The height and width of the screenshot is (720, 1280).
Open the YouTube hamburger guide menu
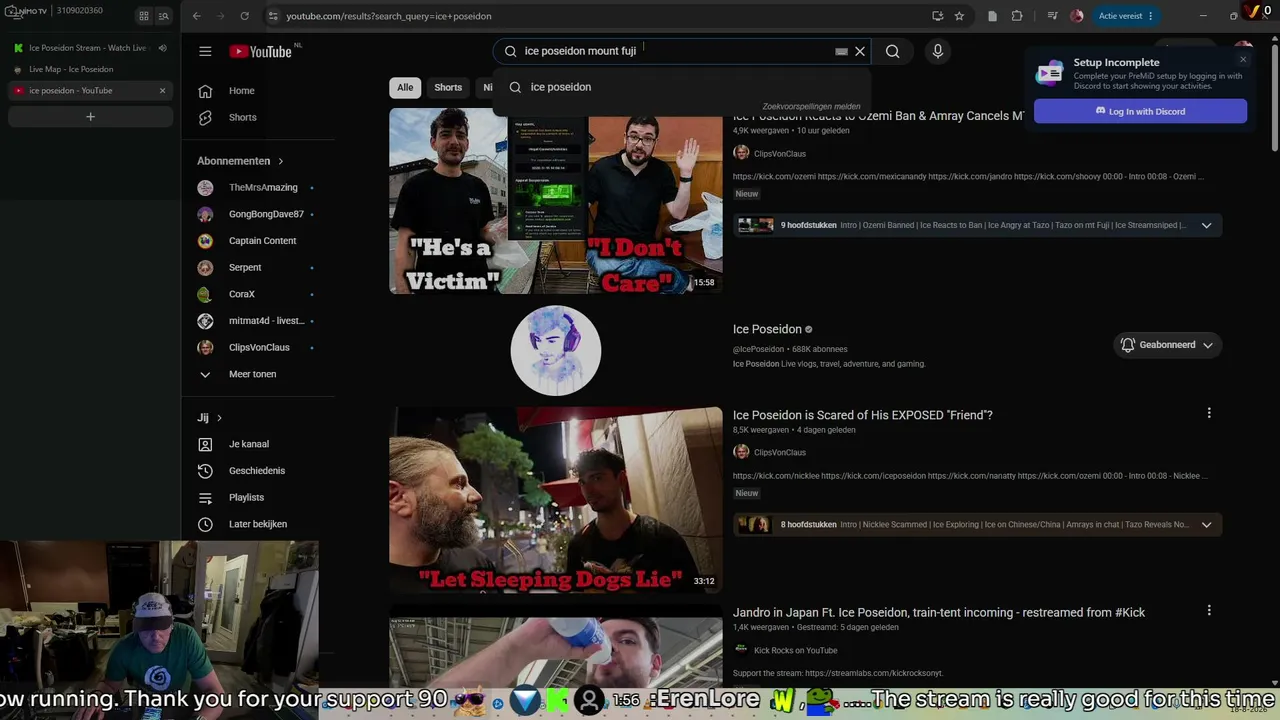pyautogui.click(x=205, y=51)
